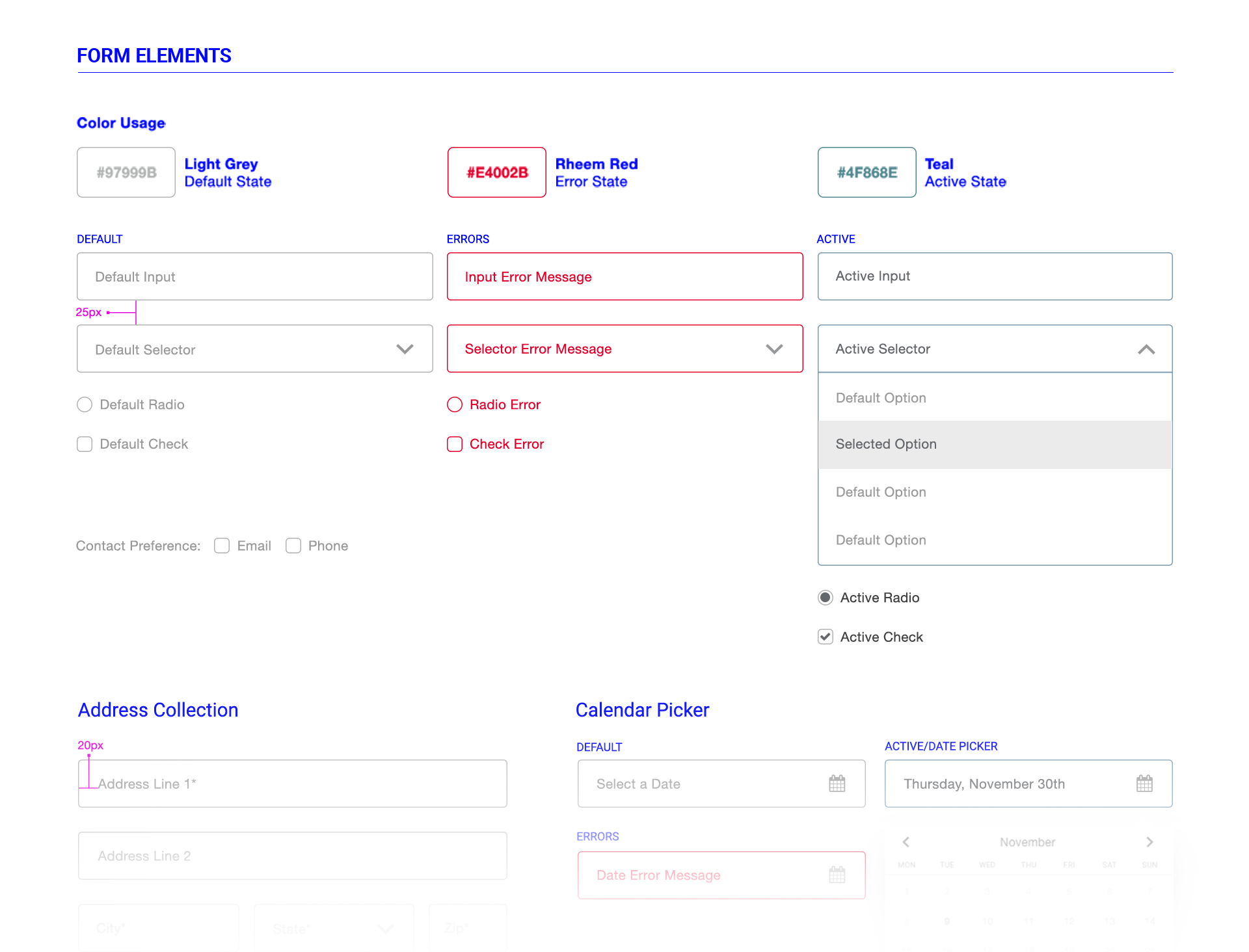Check the Phone contact preference box
1249x952 pixels.
click(x=293, y=546)
